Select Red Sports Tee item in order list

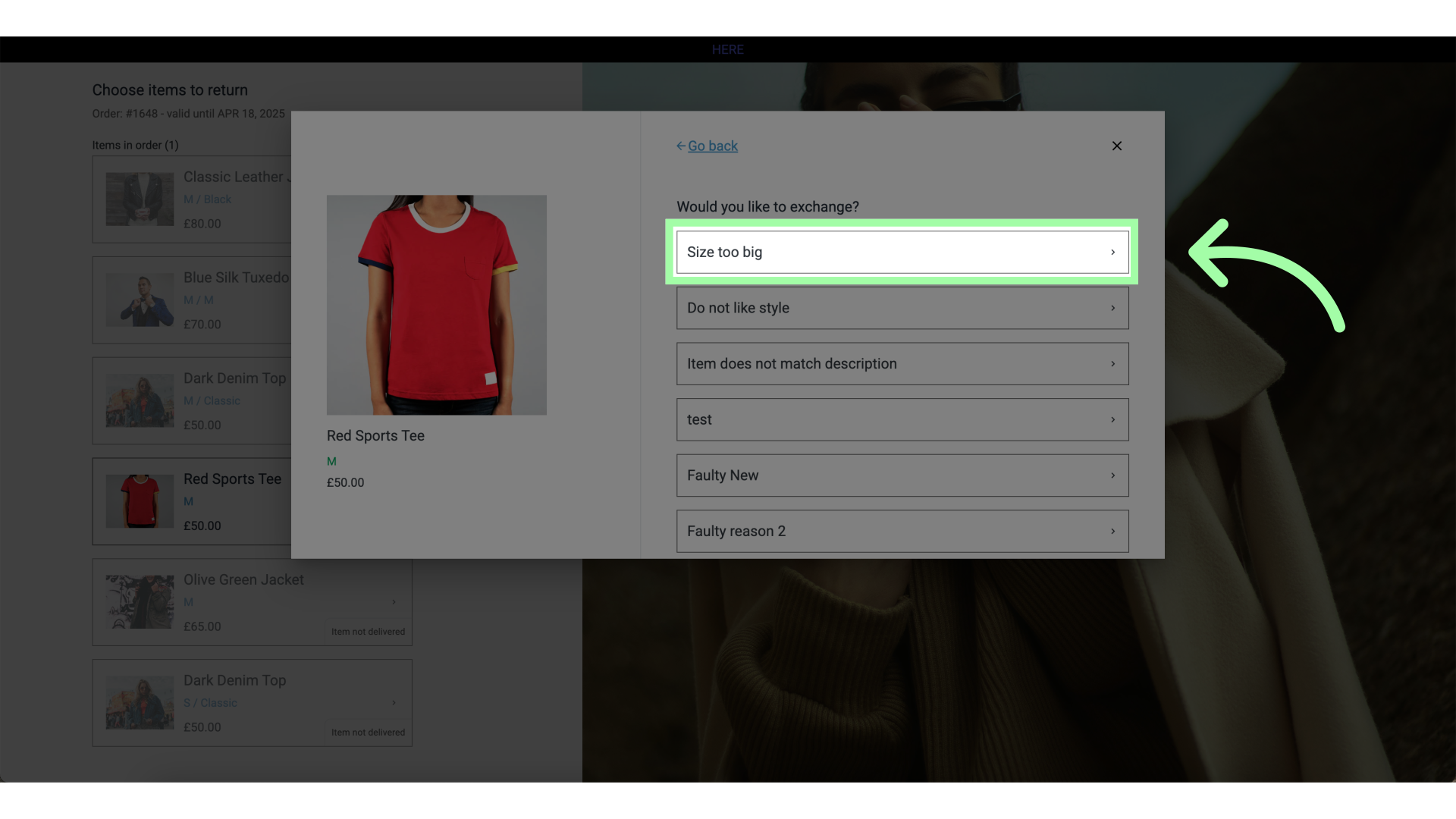192,501
